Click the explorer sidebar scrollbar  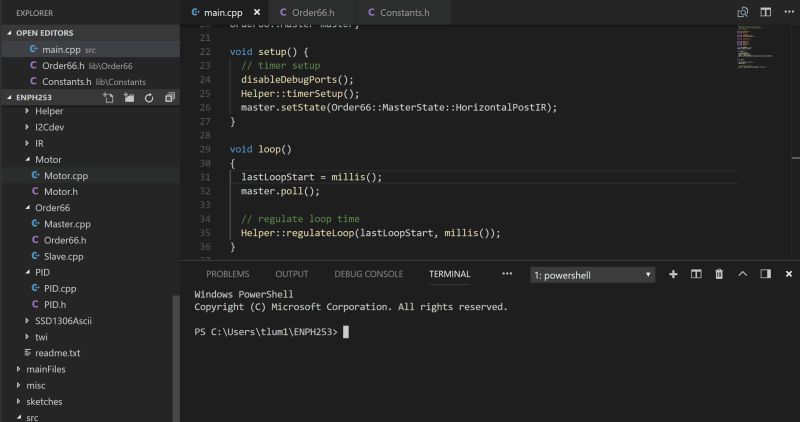[176, 357]
